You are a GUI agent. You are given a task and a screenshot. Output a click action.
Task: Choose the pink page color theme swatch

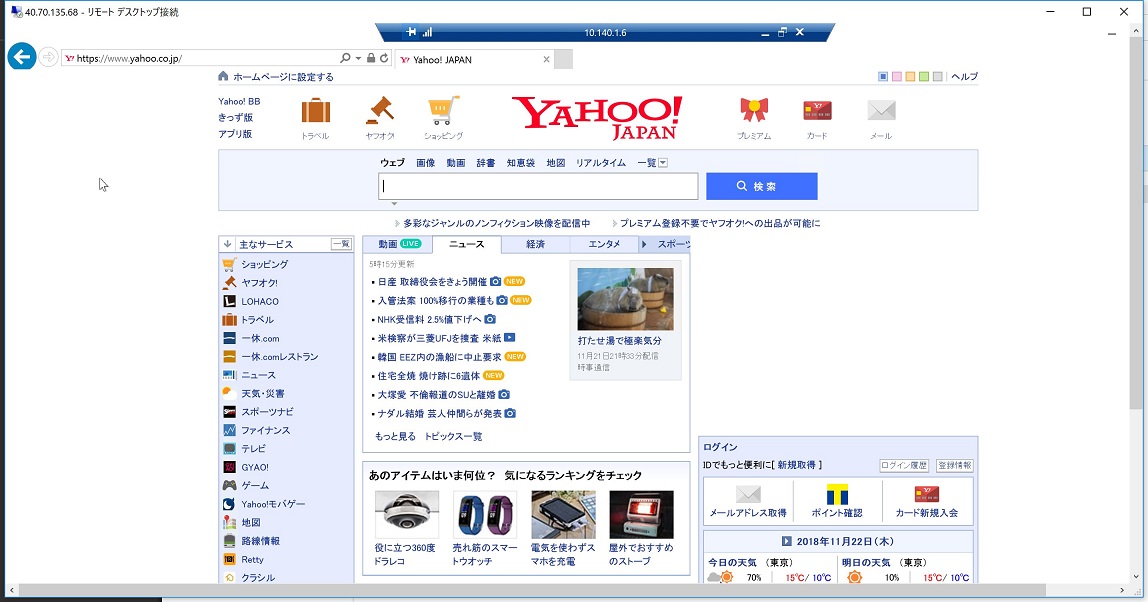[897, 76]
